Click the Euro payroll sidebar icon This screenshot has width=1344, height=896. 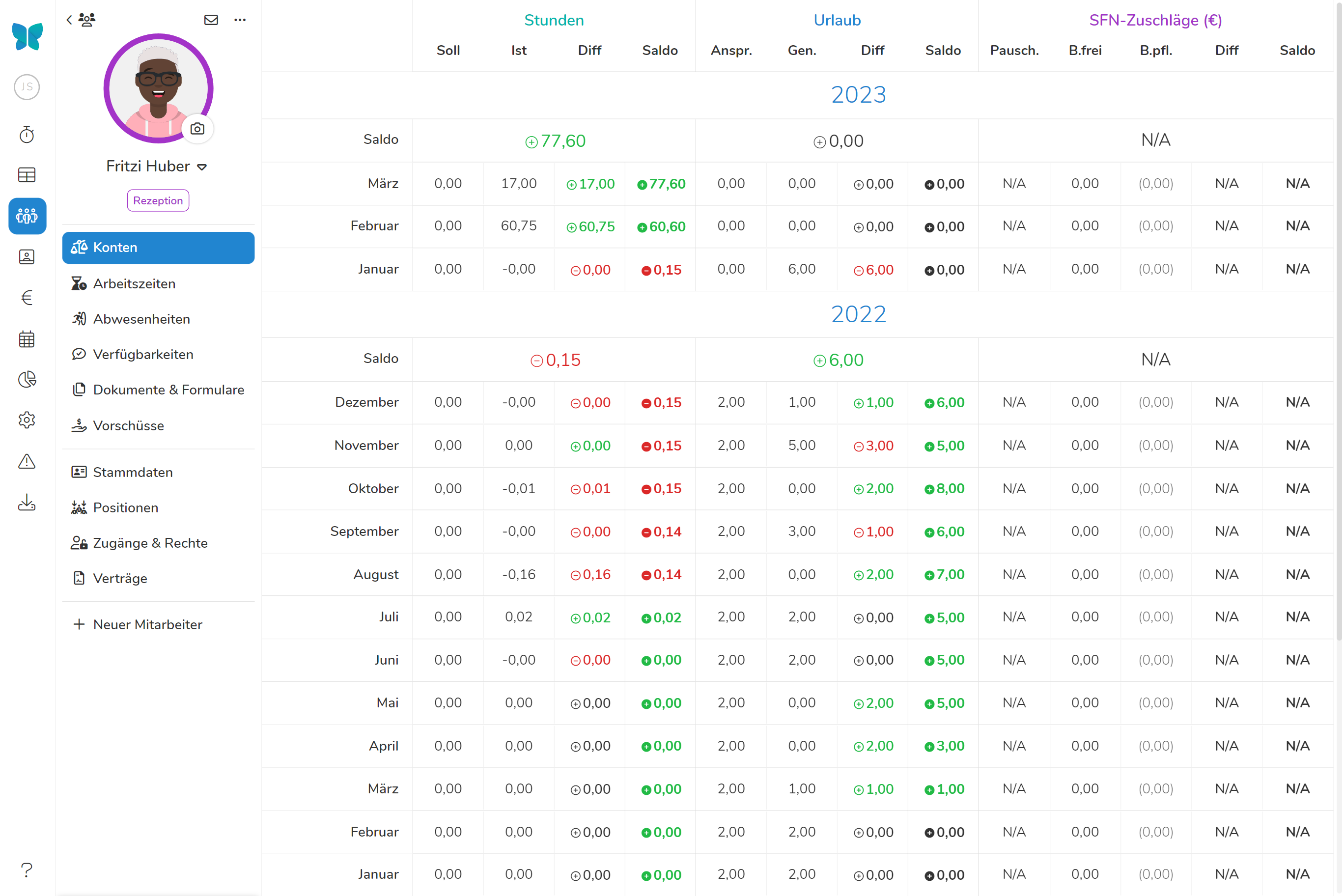click(x=27, y=298)
